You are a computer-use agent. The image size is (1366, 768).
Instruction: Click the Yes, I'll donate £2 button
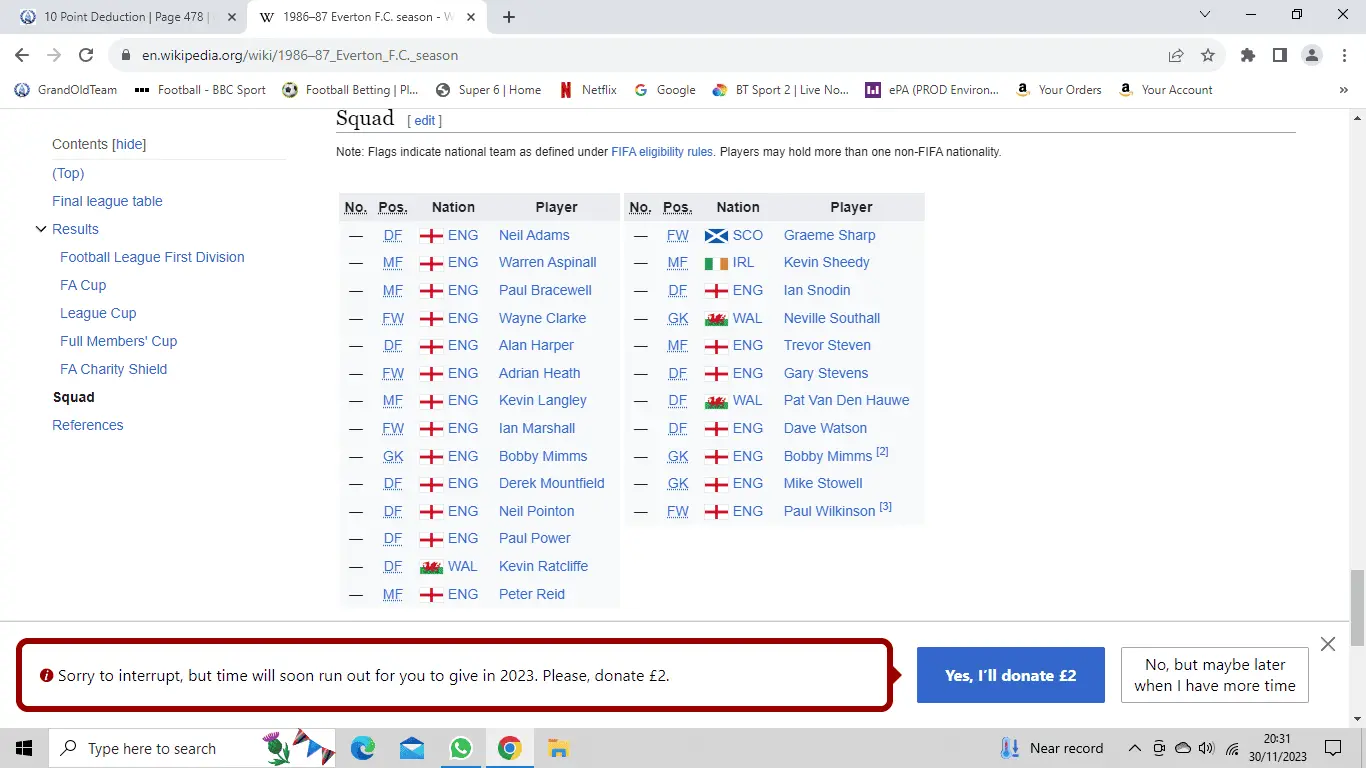click(x=1010, y=675)
